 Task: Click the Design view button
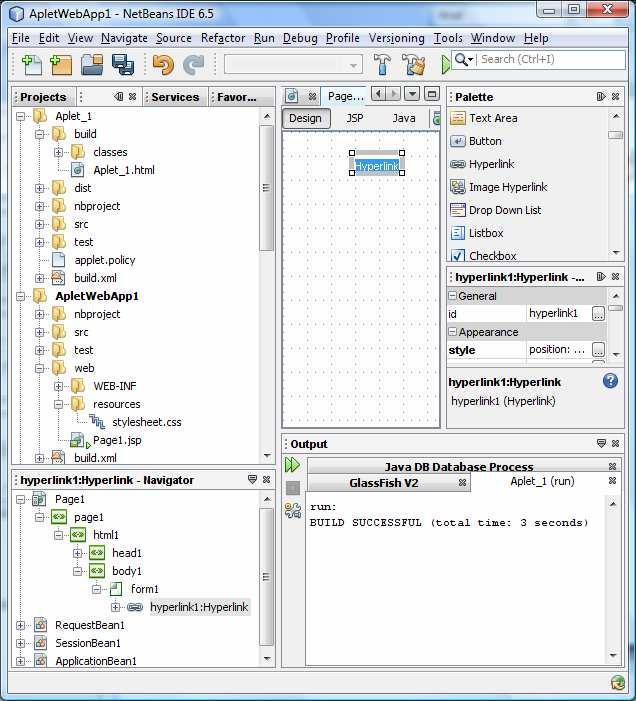(x=306, y=118)
